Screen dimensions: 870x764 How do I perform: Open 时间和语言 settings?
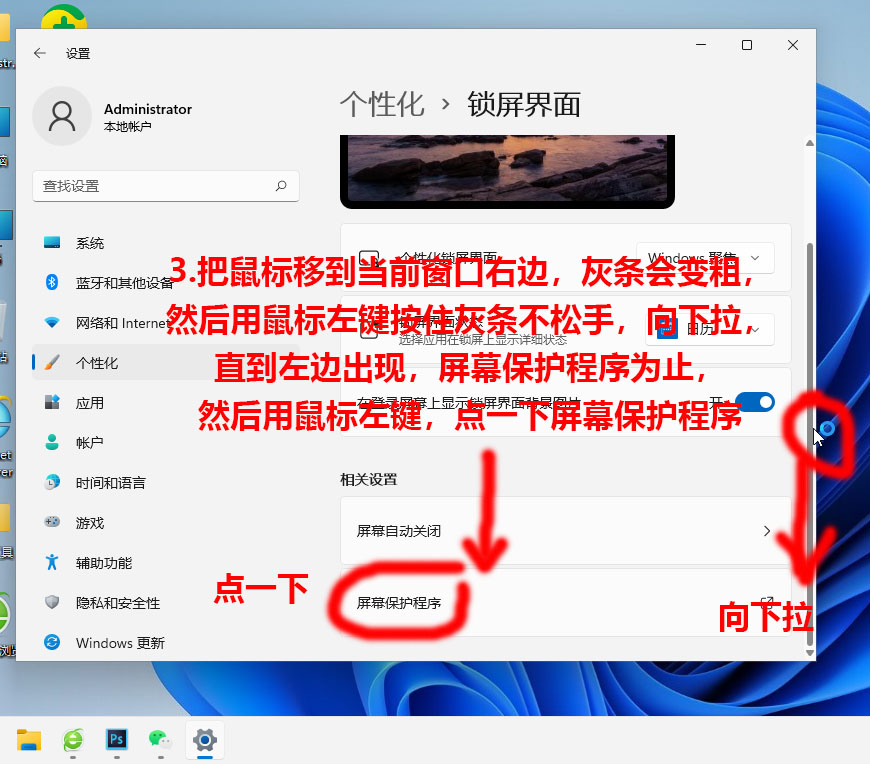pos(106,482)
